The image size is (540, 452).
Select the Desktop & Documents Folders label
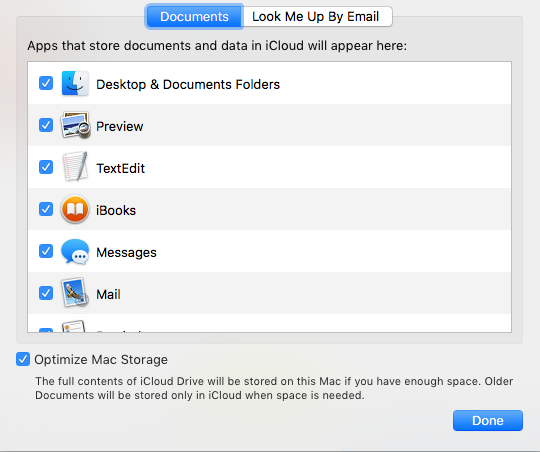point(188,84)
